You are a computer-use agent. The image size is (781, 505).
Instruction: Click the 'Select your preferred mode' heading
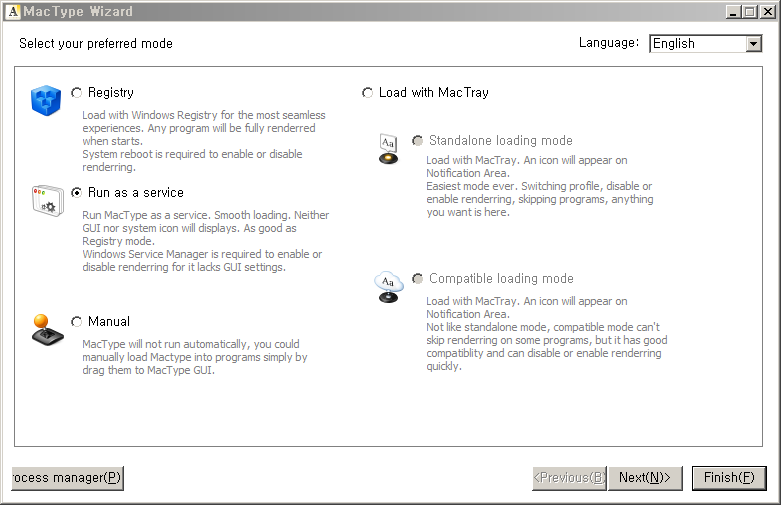point(96,44)
